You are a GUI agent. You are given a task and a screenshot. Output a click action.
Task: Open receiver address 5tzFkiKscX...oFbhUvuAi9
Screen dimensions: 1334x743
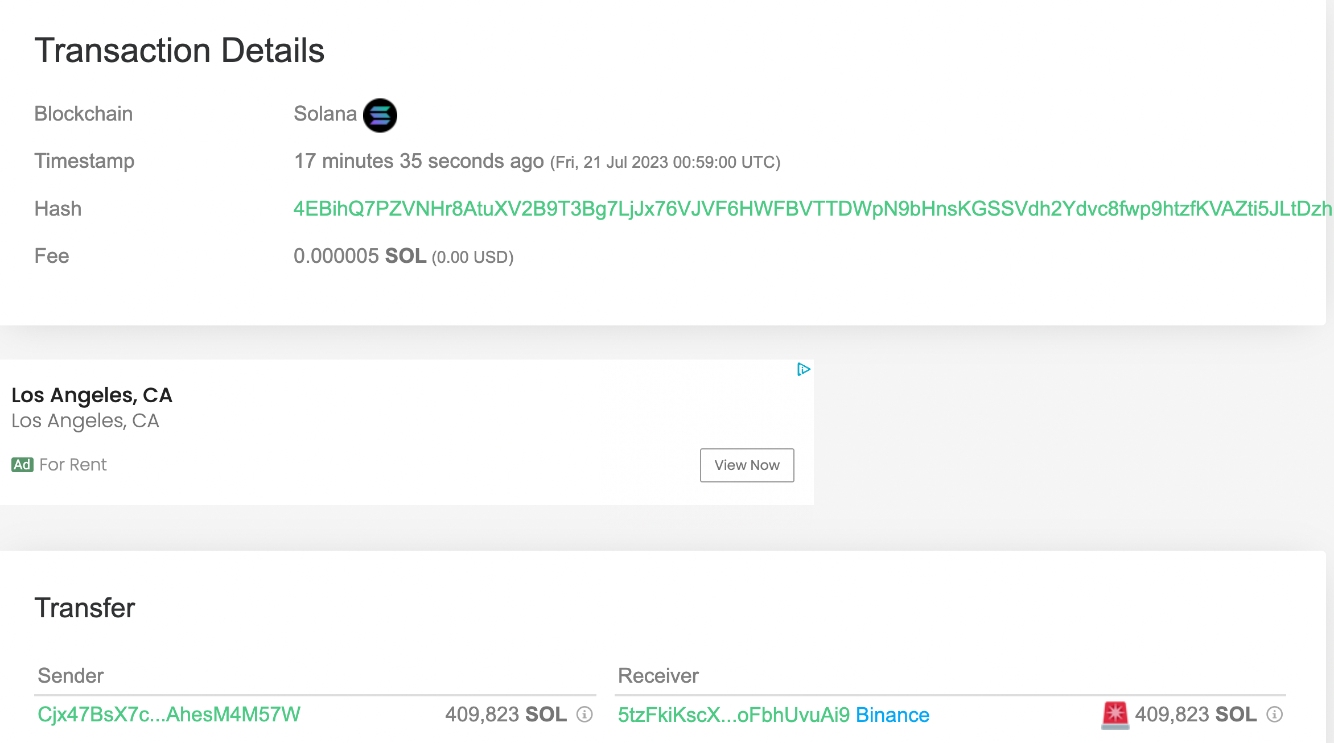click(x=734, y=715)
